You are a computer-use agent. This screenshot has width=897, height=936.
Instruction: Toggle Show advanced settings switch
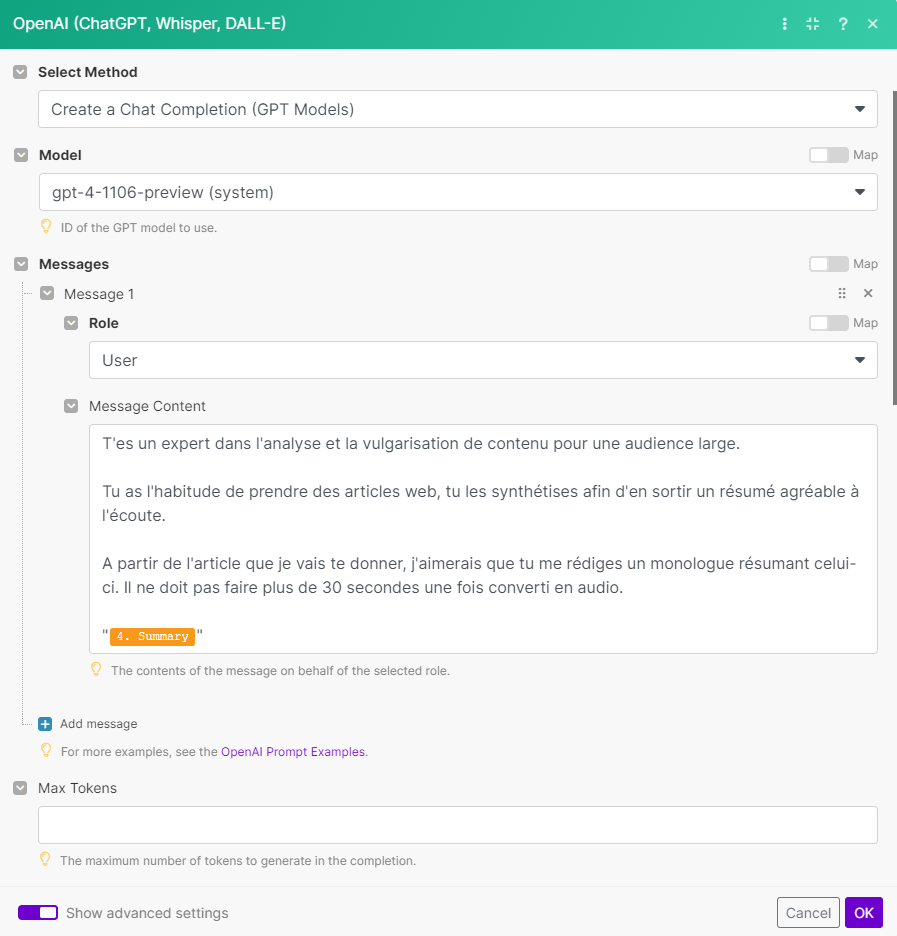coord(38,913)
